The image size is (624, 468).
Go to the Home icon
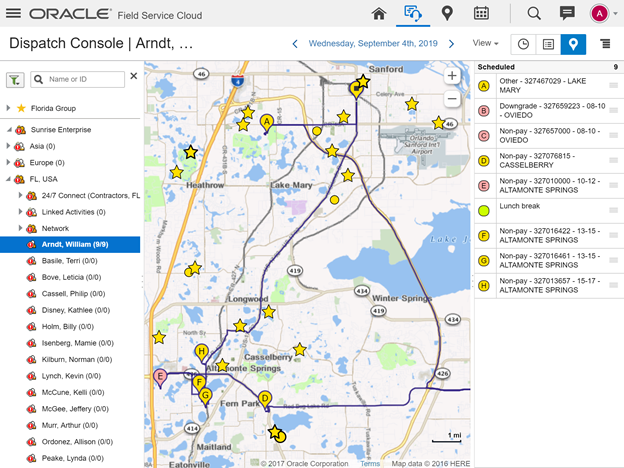click(x=379, y=14)
